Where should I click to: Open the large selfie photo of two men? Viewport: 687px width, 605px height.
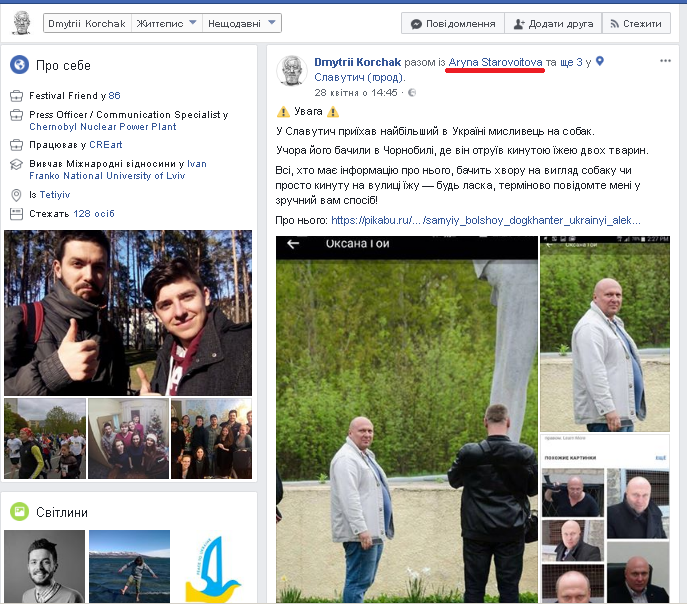tap(128, 313)
